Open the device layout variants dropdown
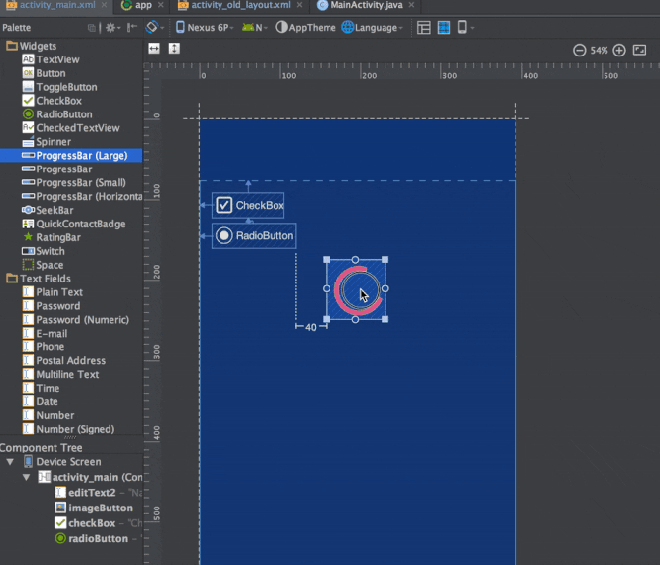This screenshot has height=565, width=660. [x=465, y=27]
